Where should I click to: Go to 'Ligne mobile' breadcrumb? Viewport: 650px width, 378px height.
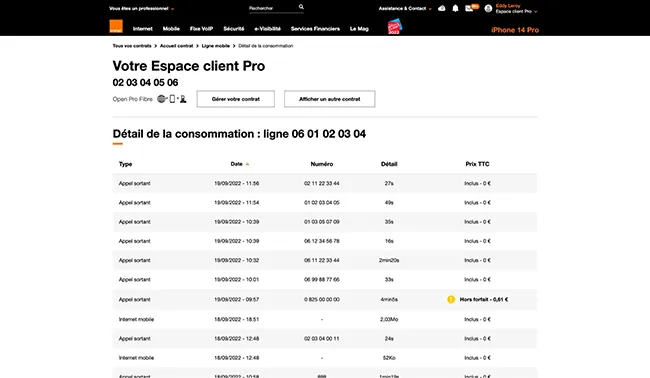[216, 46]
